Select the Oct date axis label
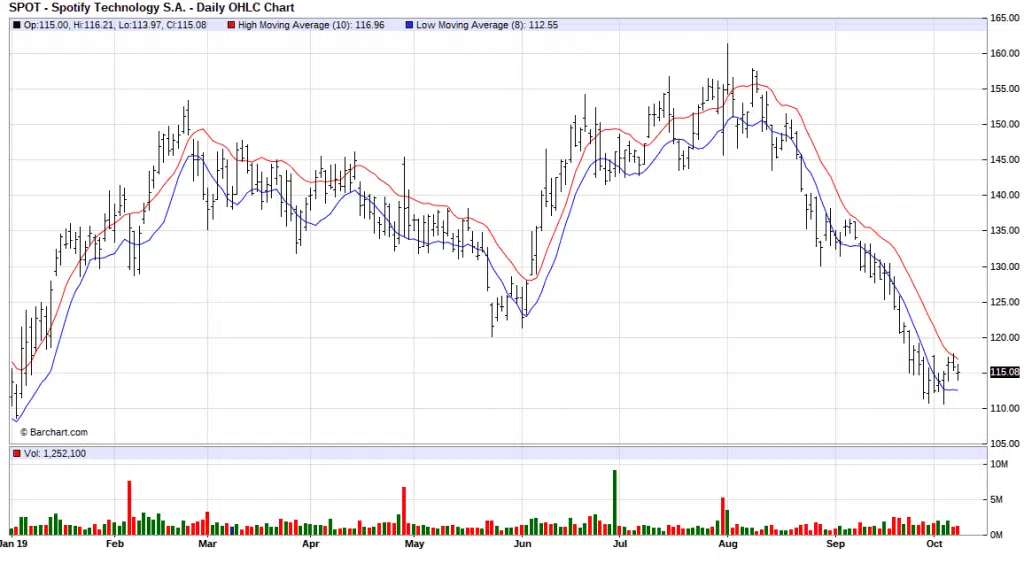 [935, 545]
